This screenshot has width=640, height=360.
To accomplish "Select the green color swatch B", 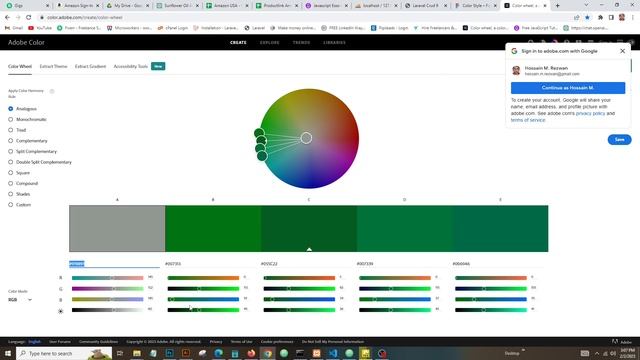I will coord(213,229).
